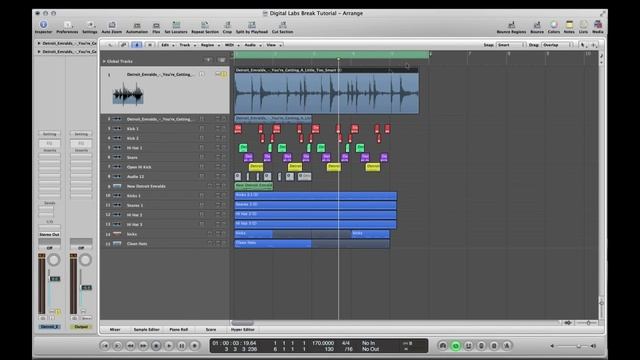Switch to the Mixer tab
The height and width of the screenshot is (360, 640).
115,329
